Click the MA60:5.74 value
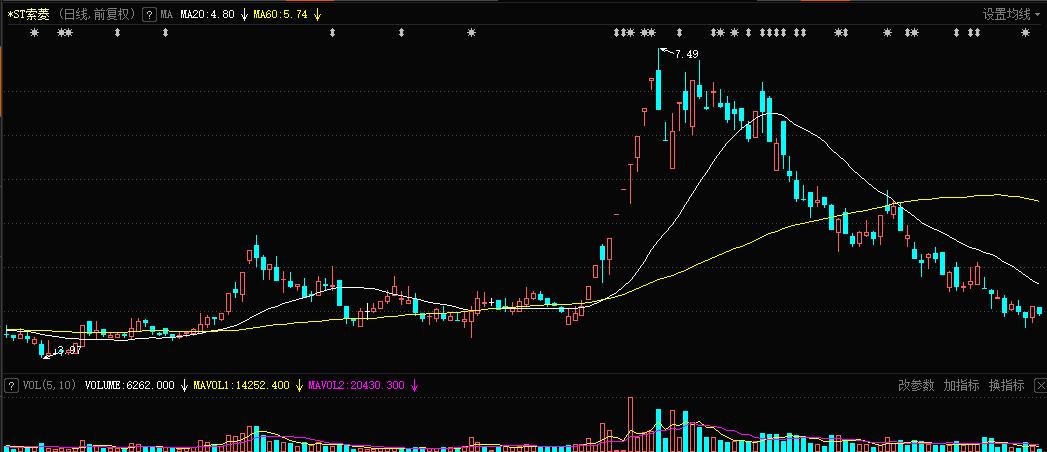The width and height of the screenshot is (1047, 452). (280, 14)
